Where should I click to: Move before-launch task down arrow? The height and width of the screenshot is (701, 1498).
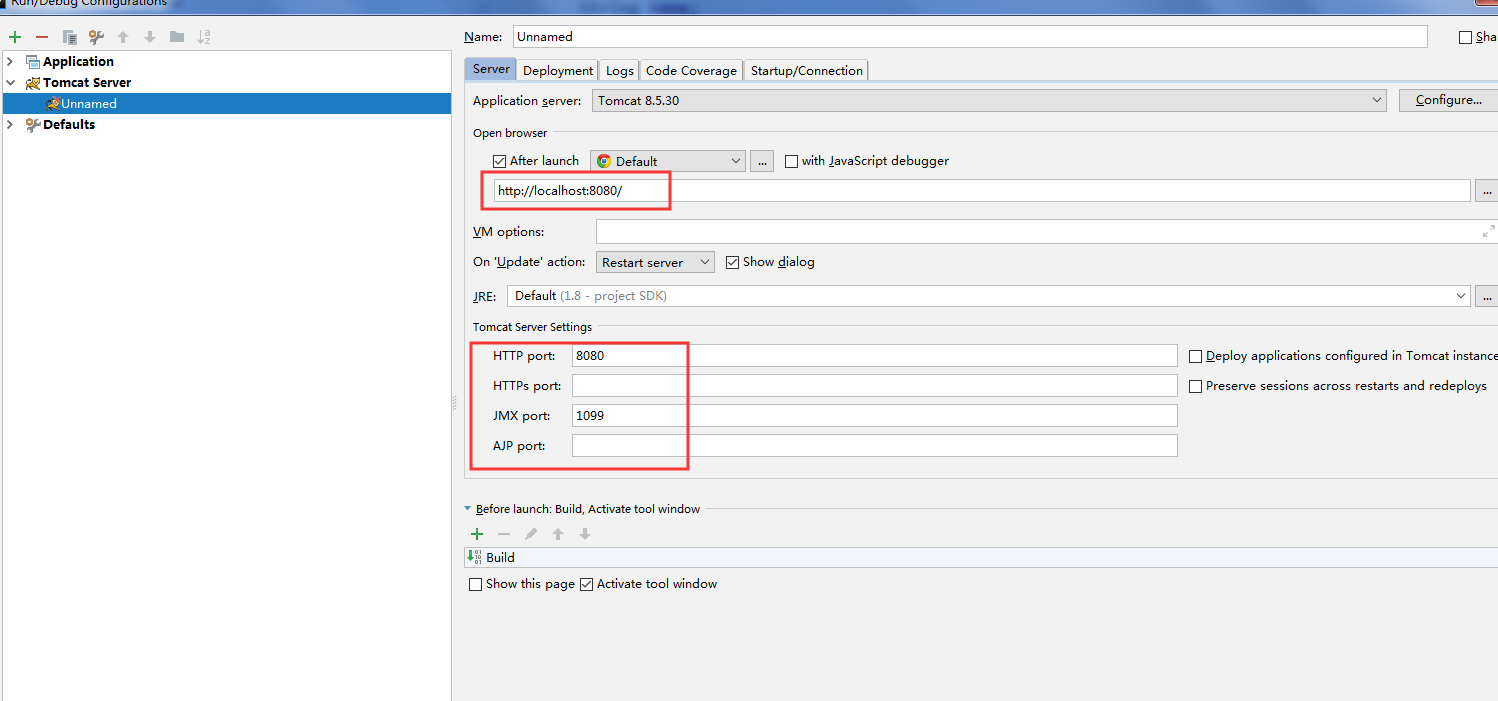pos(585,534)
